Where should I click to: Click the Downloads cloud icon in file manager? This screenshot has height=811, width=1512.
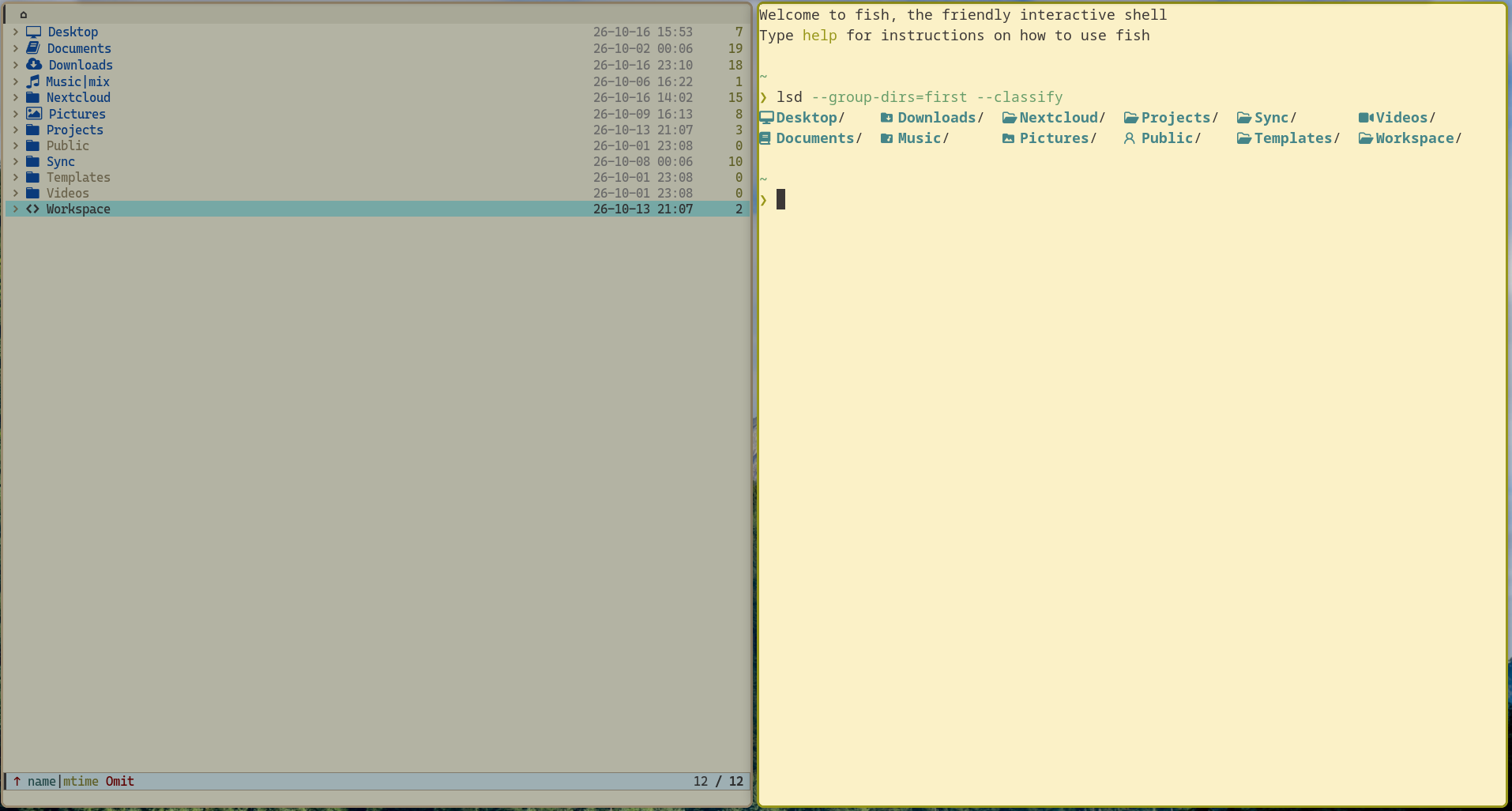[34, 65]
